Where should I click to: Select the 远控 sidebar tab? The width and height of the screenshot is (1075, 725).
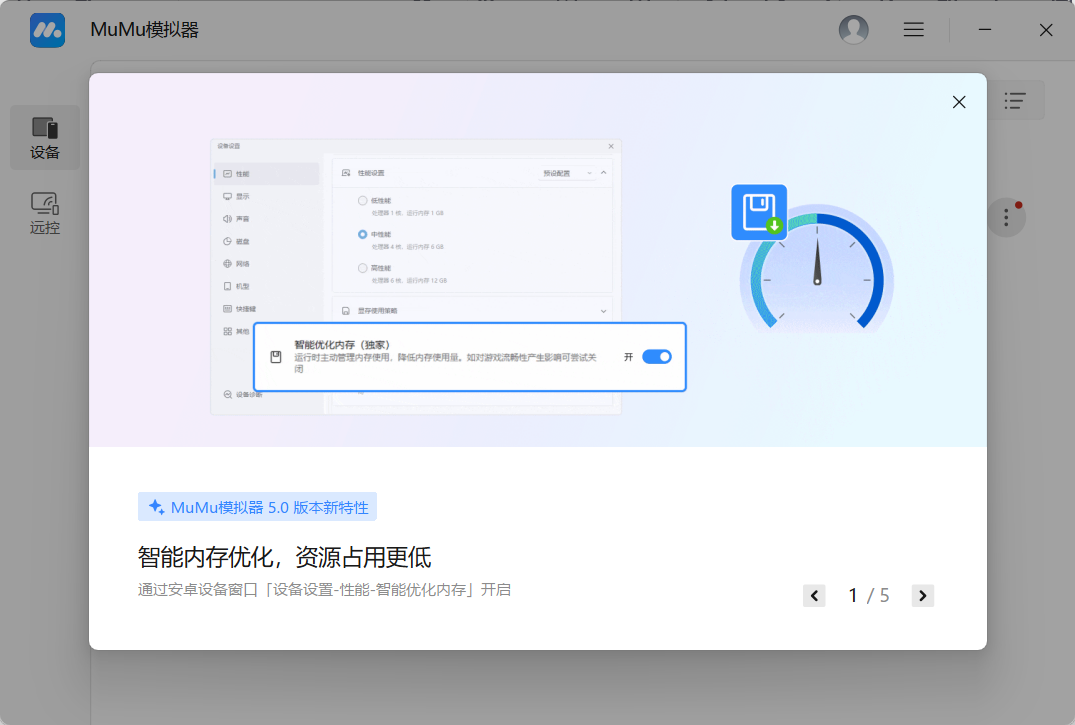pos(45,213)
